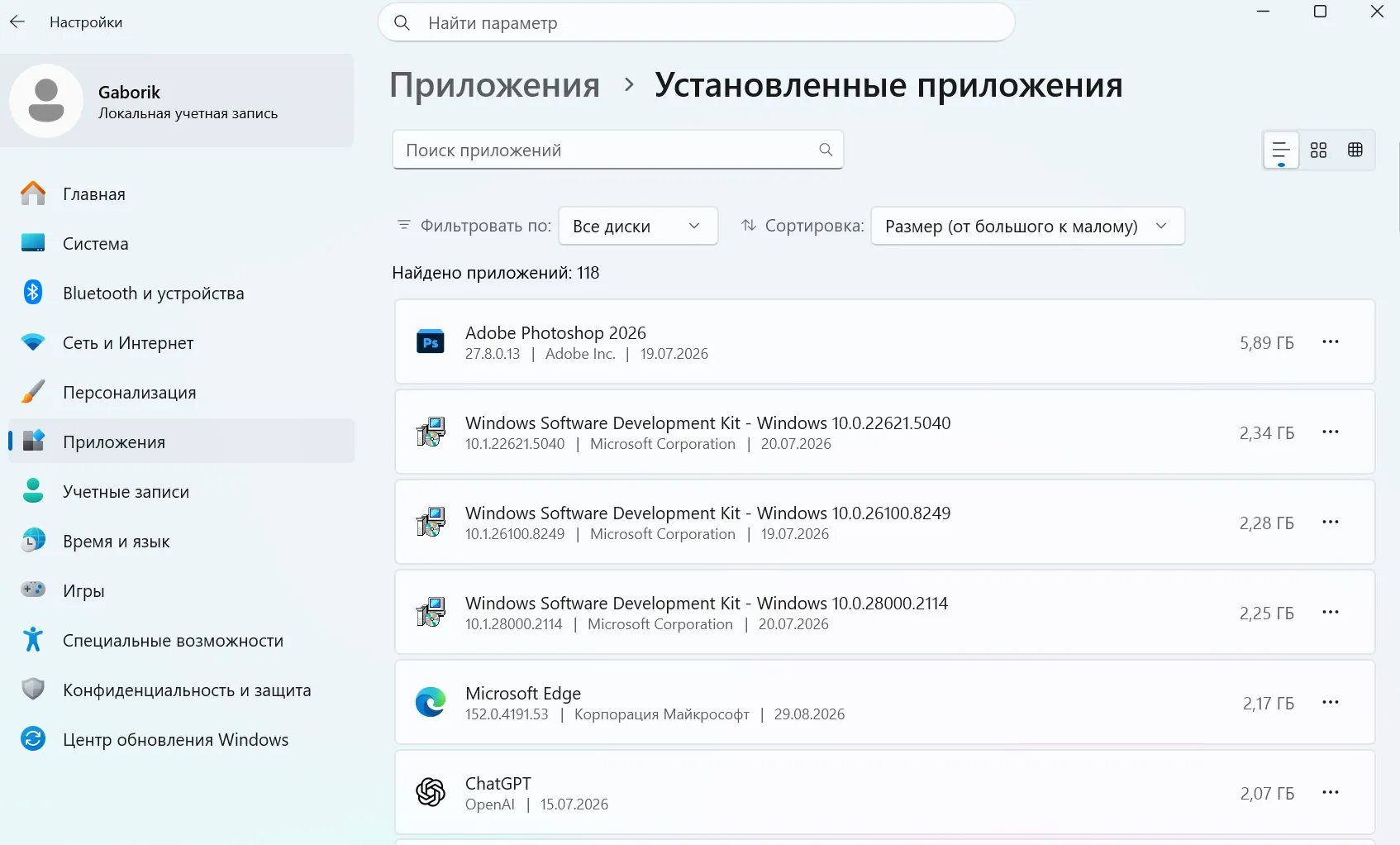Click the back arrow in Settings header
The width and height of the screenshot is (1400, 845).
tap(17, 22)
